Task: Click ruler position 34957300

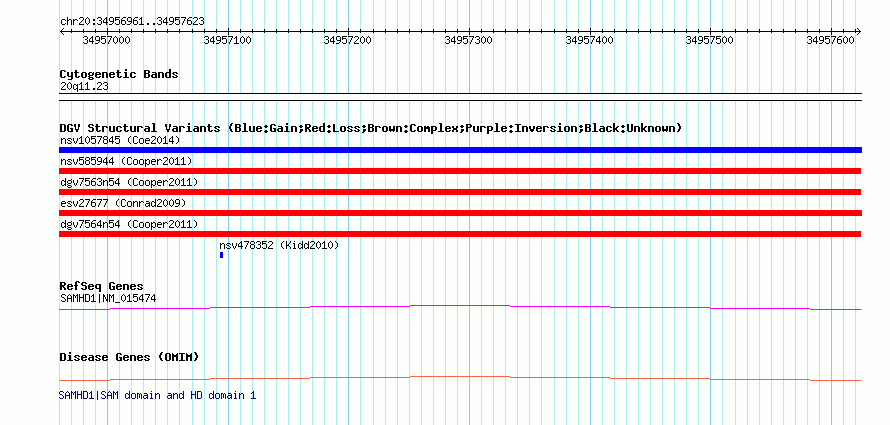Action: pos(469,40)
